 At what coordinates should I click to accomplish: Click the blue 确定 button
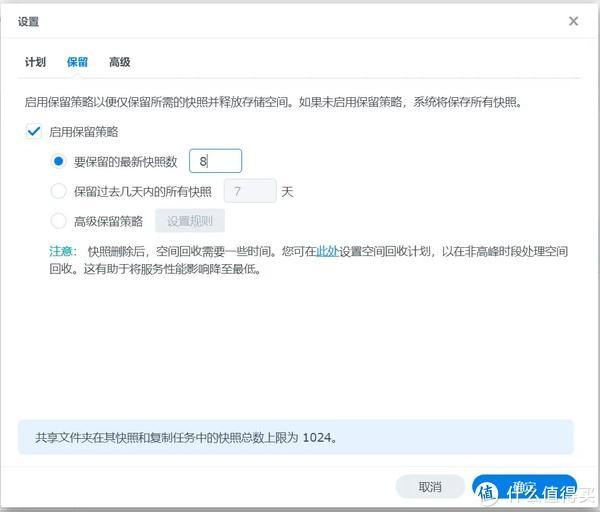tap(524, 487)
